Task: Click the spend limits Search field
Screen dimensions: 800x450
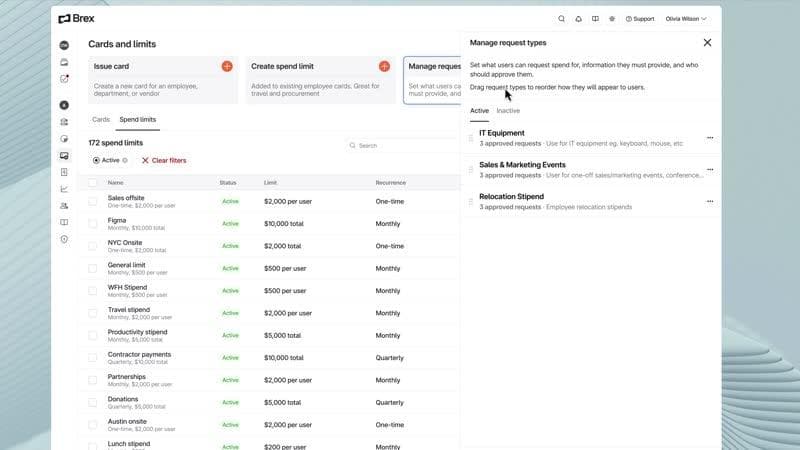Action: (400, 146)
